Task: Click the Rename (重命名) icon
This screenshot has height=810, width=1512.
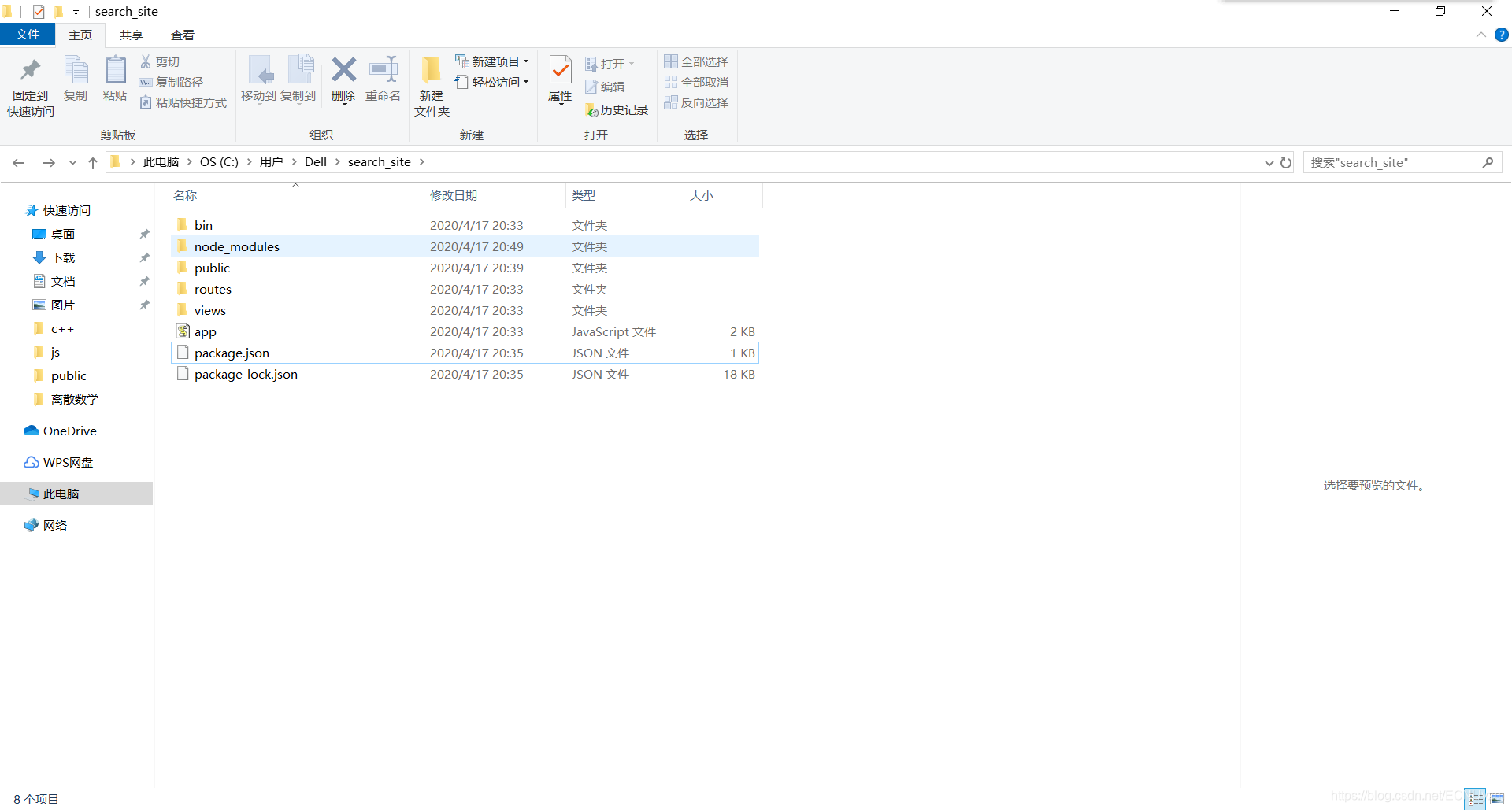Action: pos(384,69)
